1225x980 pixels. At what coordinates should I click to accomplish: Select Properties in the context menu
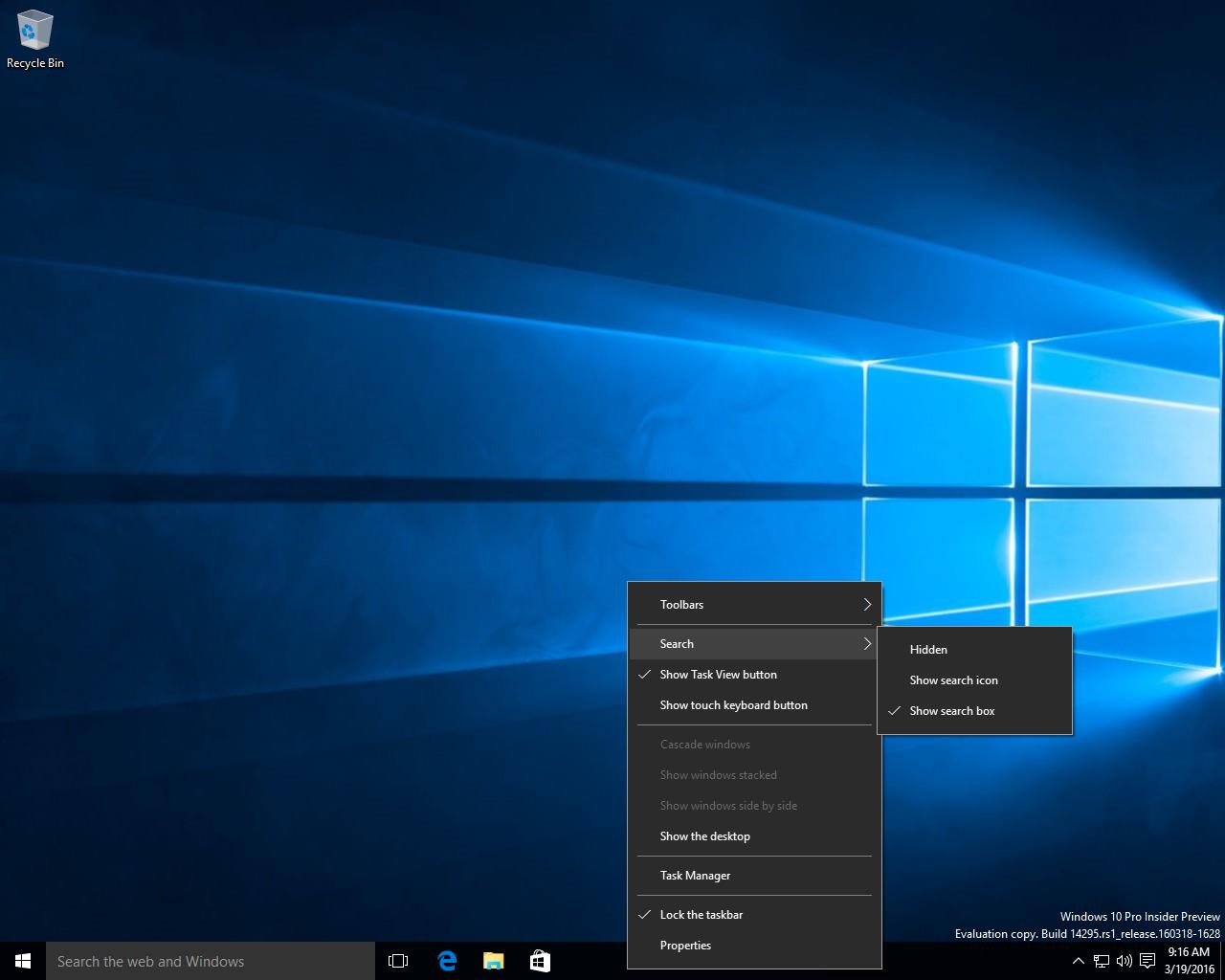(685, 946)
